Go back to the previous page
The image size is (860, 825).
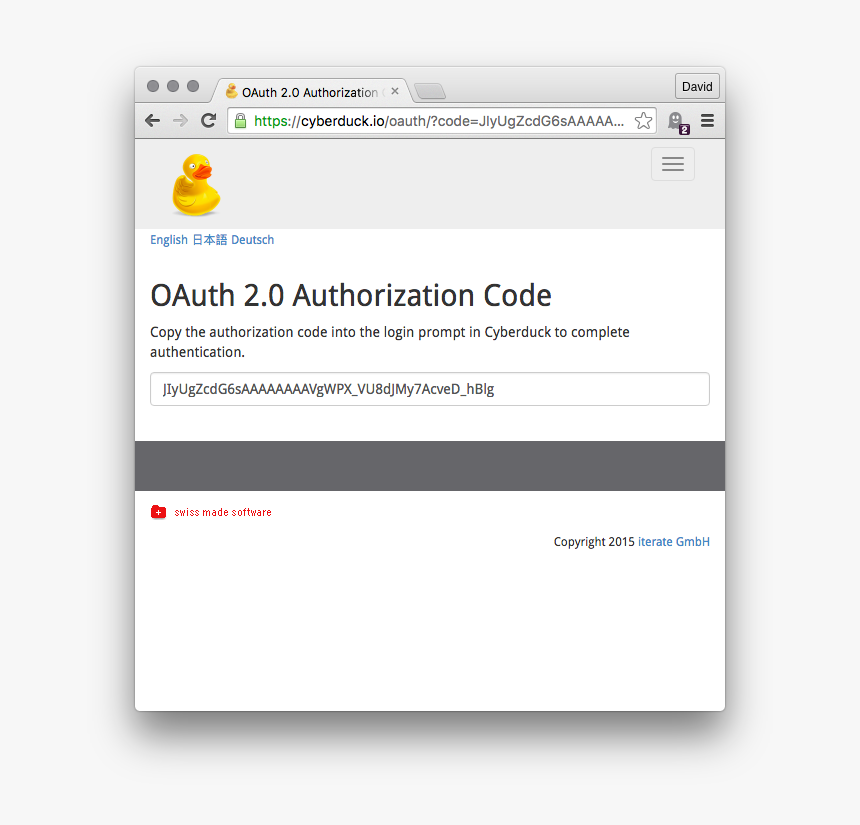tap(152, 121)
